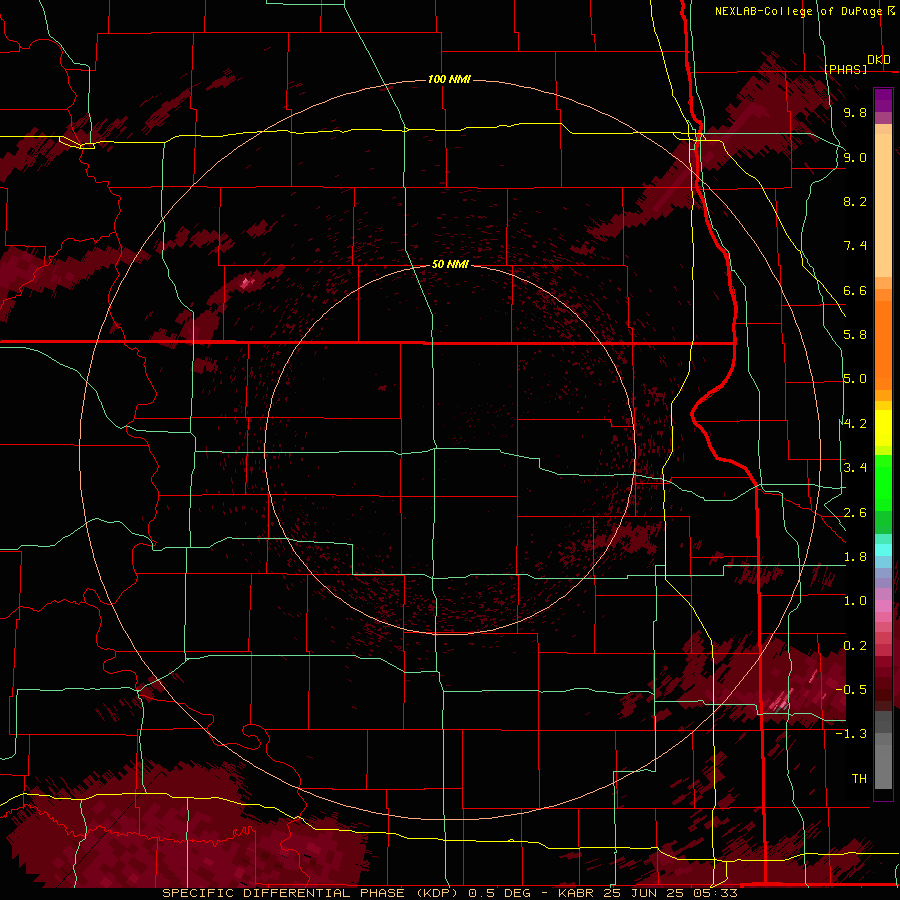Click the -0.5 scale value
The height and width of the screenshot is (900, 900).
tap(851, 689)
